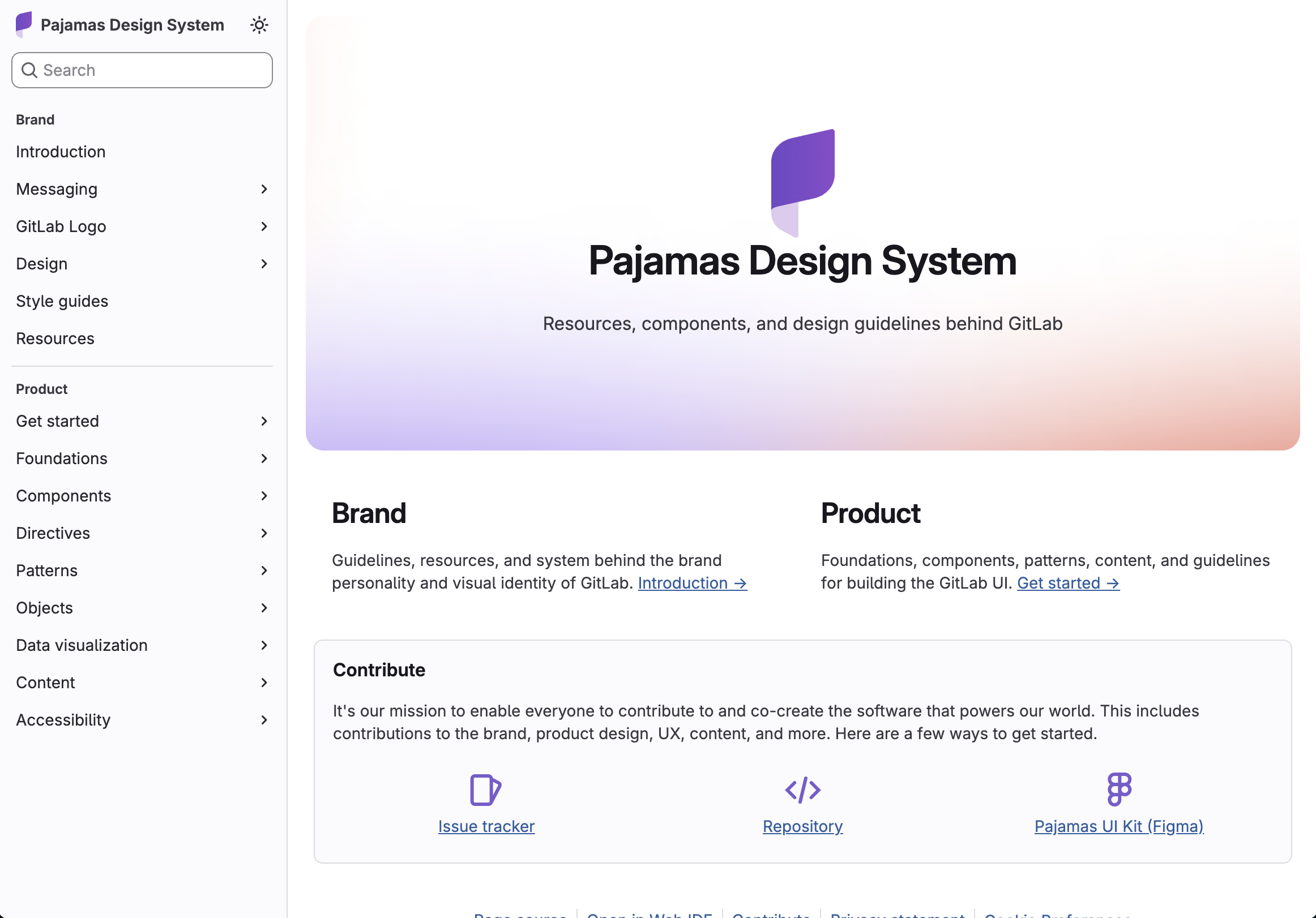Screen dimensions: 1316x918
Task: Click the large Pajamas logo in the hero banner
Action: pos(802,181)
